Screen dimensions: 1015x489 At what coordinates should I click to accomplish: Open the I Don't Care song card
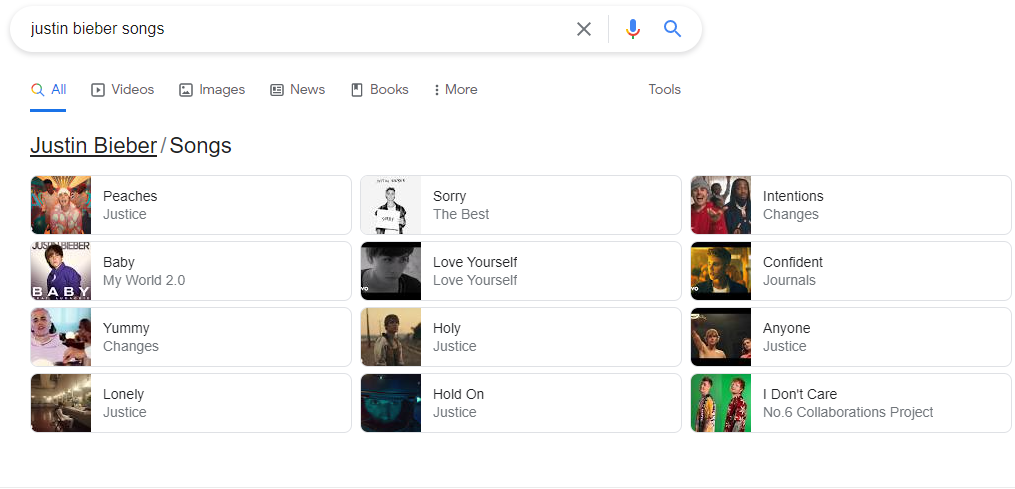pos(850,403)
